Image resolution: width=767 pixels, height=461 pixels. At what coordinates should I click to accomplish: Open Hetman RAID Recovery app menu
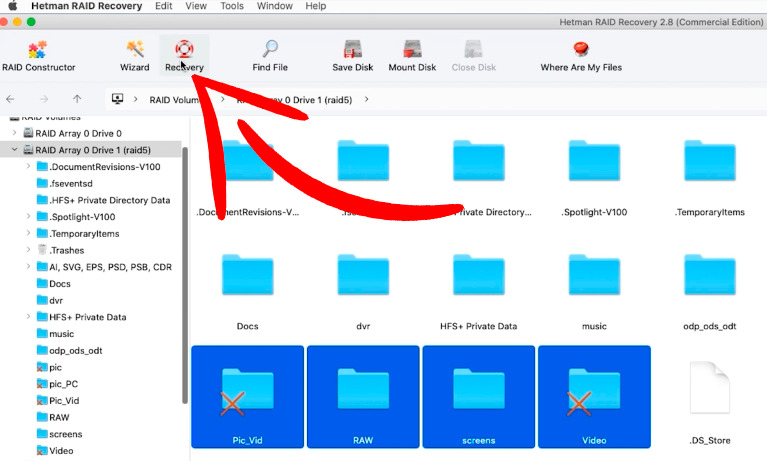click(87, 6)
